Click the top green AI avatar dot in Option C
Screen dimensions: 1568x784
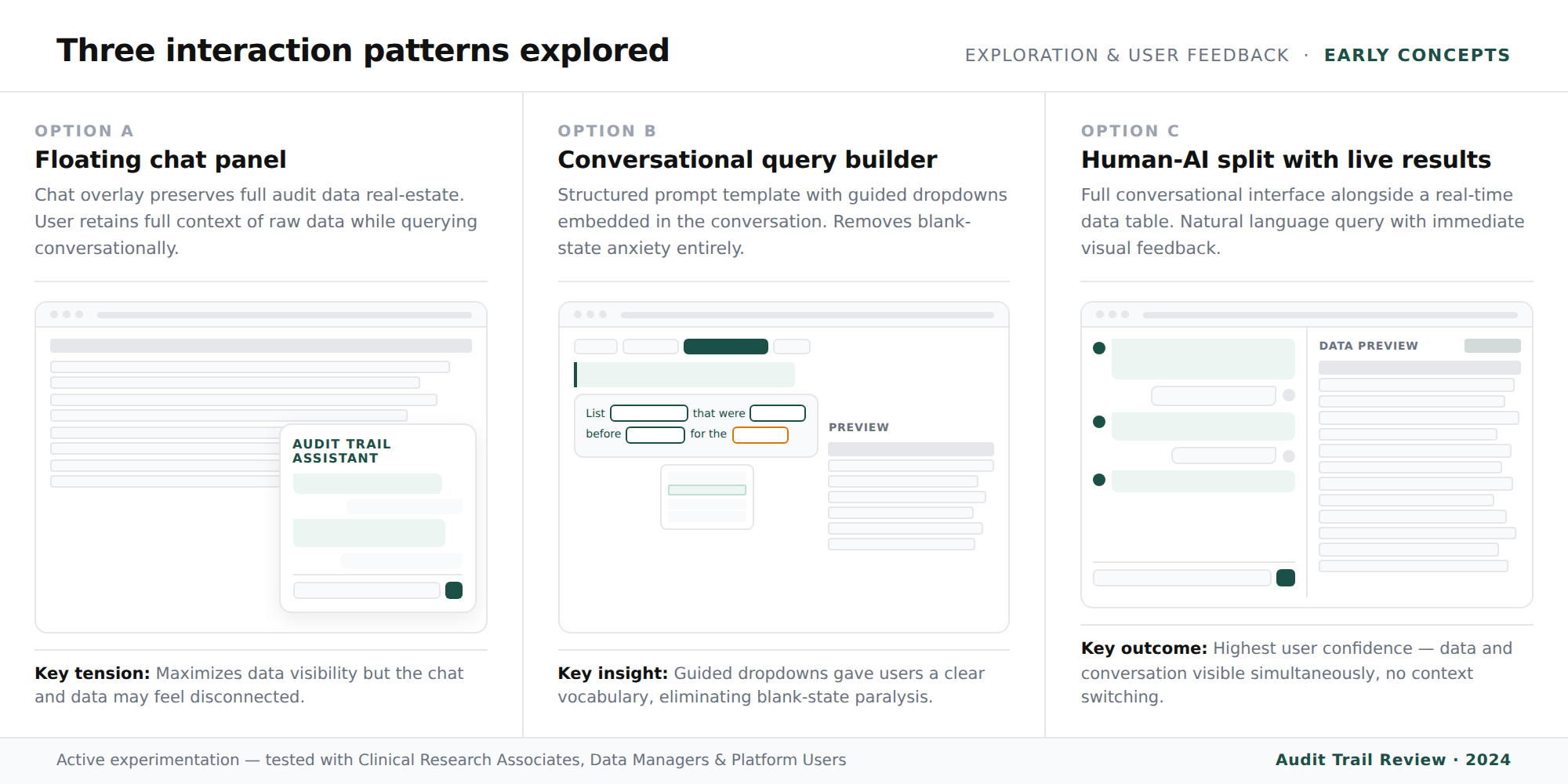[1099, 348]
